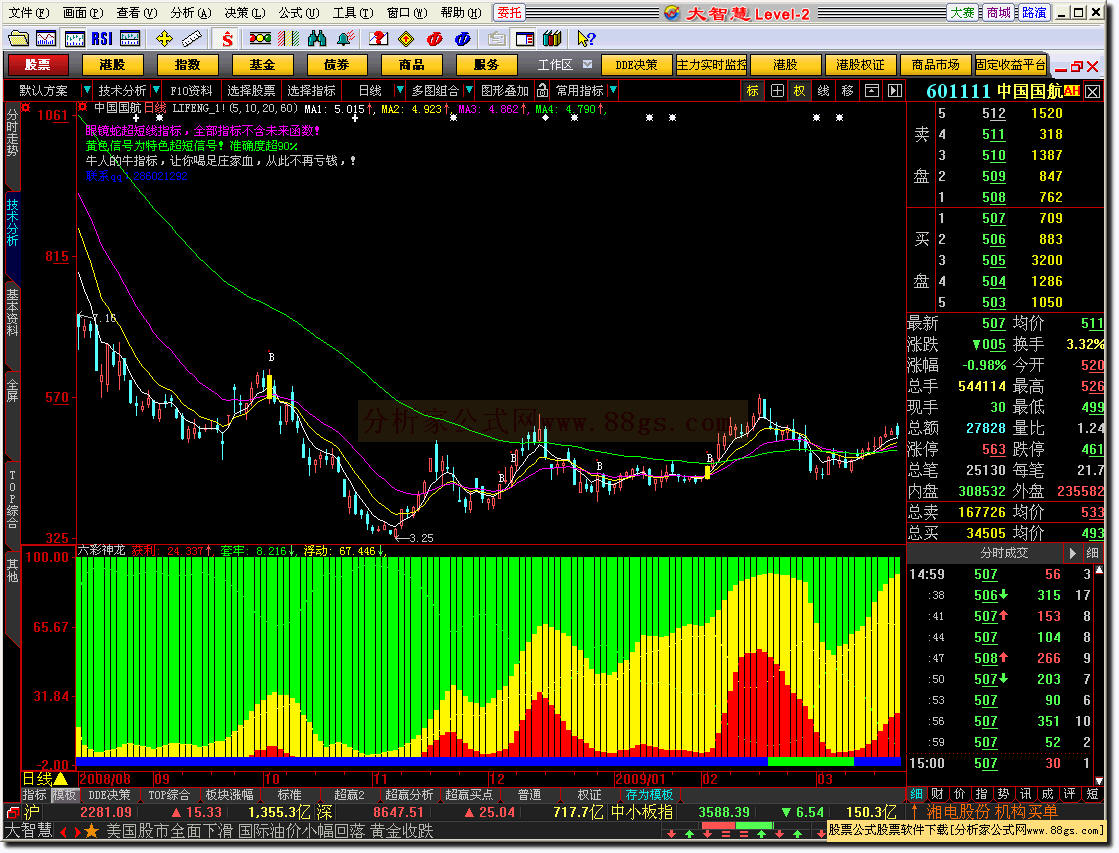1119x853 pixels.
Task: Click the DDE决策 workspace button
Action: pyautogui.click(x=636, y=64)
